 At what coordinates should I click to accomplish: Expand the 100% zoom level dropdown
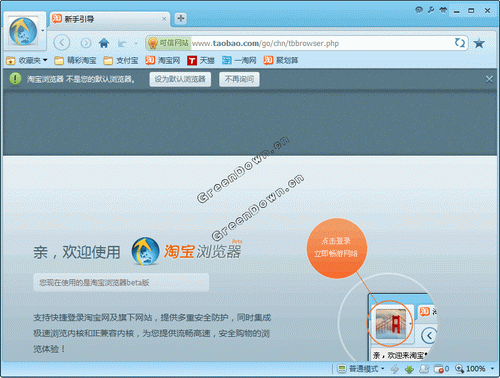[492, 369]
